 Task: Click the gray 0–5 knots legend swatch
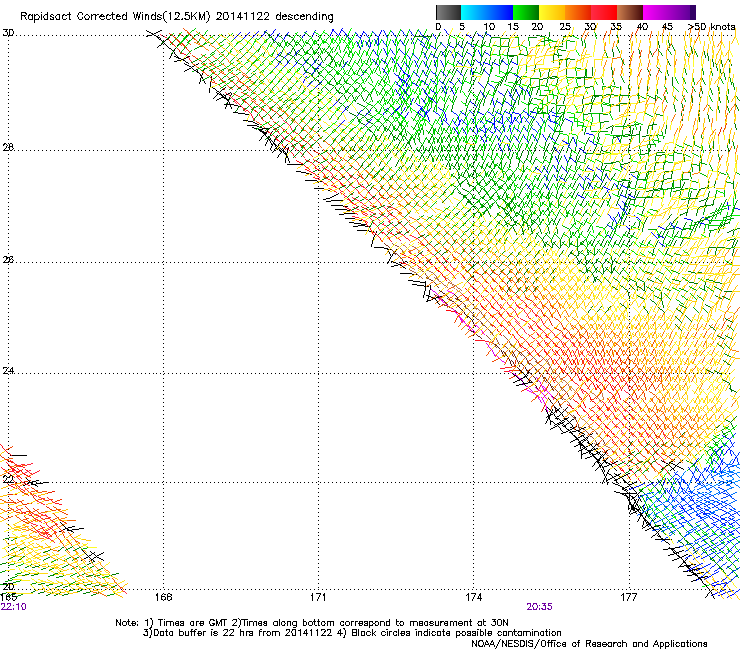(448, 12)
